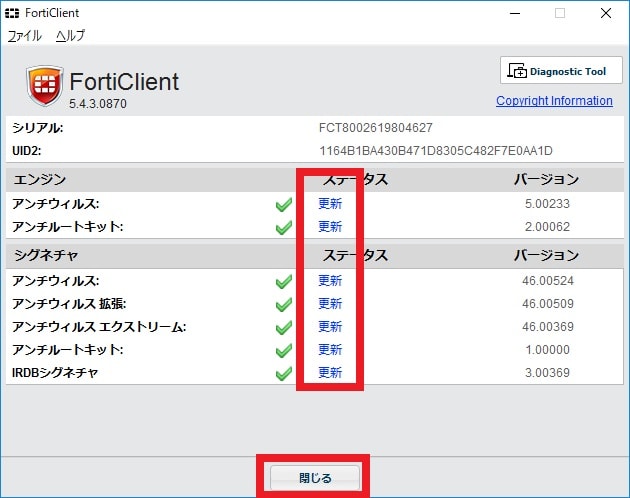
Task: Click the エンジン section header
Action: coord(40,179)
